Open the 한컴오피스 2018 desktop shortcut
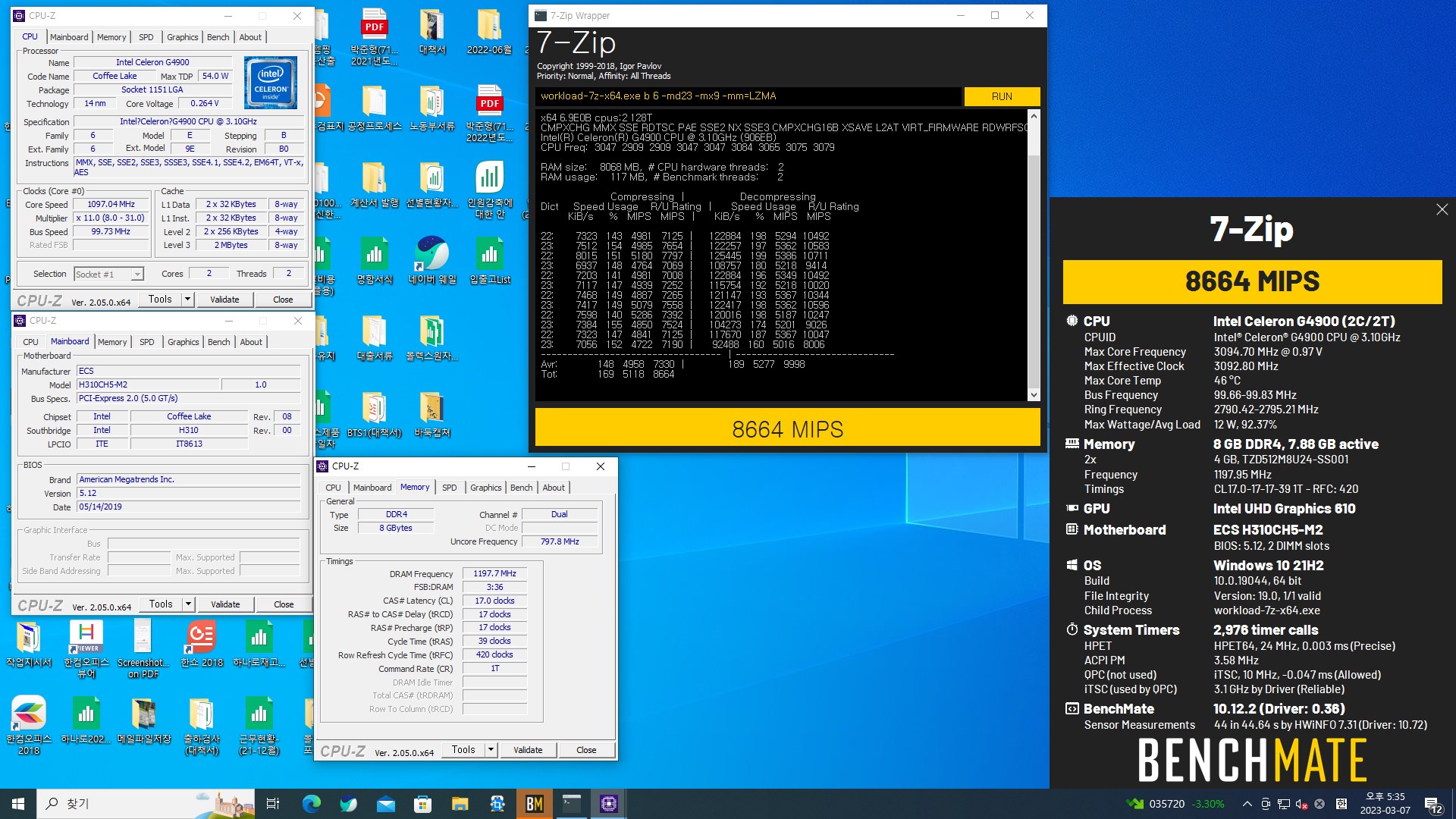 (29, 724)
